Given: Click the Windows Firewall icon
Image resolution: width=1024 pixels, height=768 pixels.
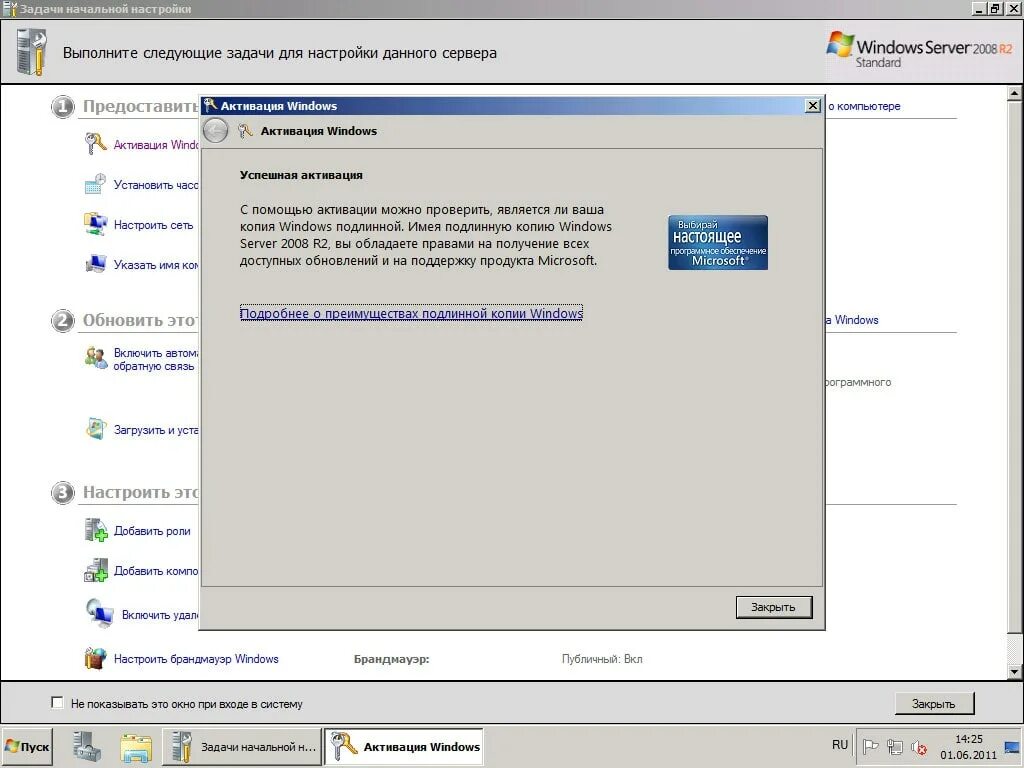Looking at the screenshot, I should pyautogui.click(x=95, y=658).
